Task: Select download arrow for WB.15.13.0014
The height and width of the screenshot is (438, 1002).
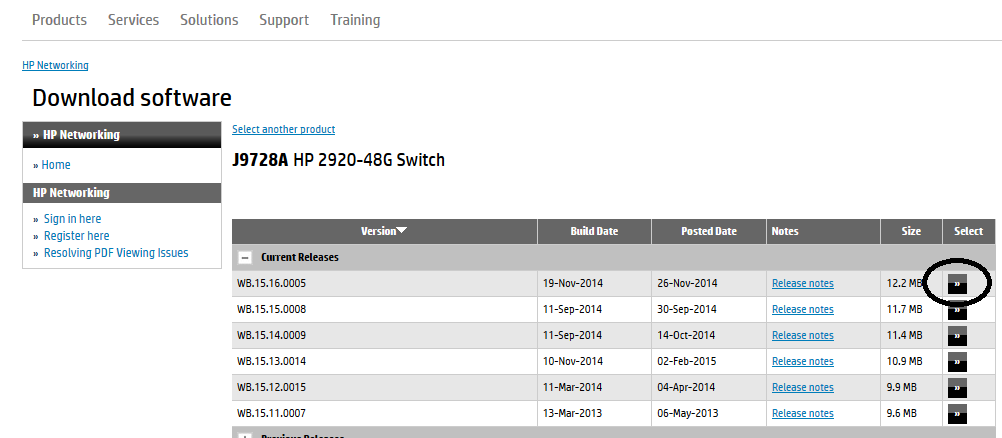Action: (957, 362)
